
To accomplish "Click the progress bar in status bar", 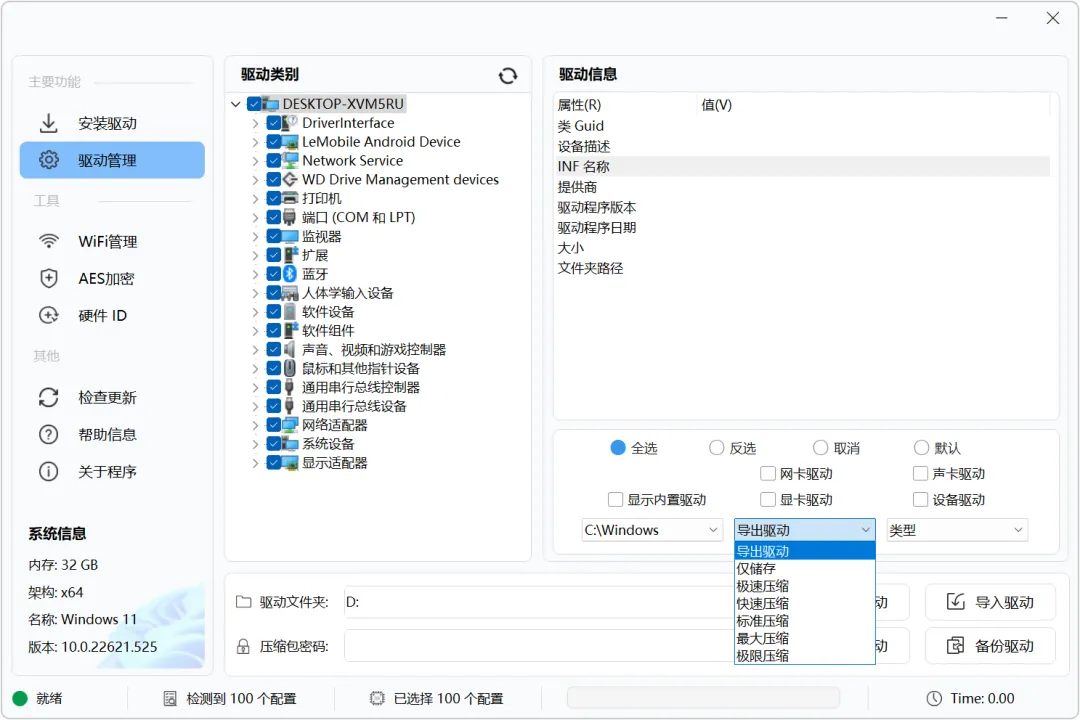I will (703, 699).
